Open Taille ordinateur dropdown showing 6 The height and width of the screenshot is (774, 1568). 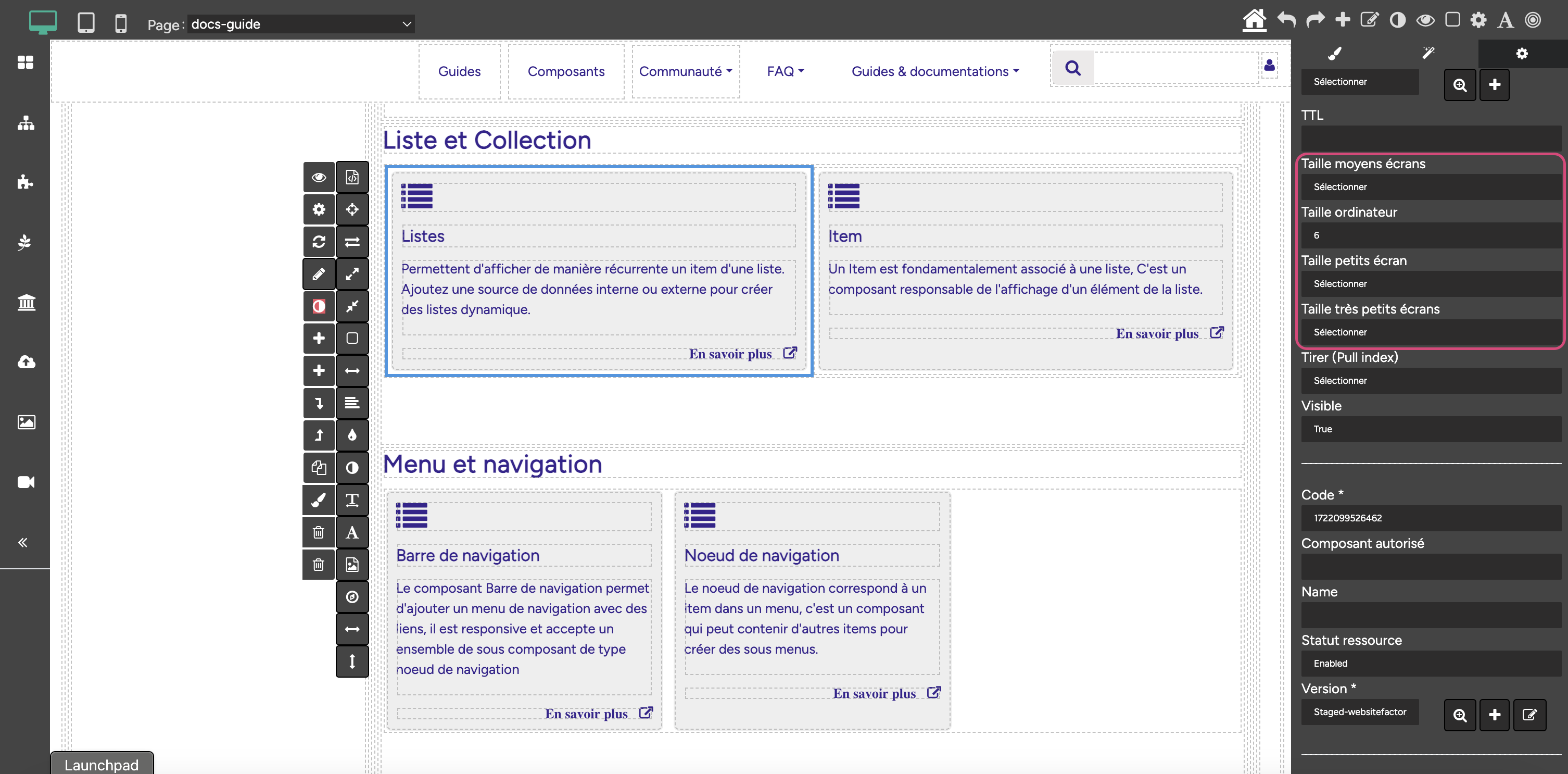1431,235
